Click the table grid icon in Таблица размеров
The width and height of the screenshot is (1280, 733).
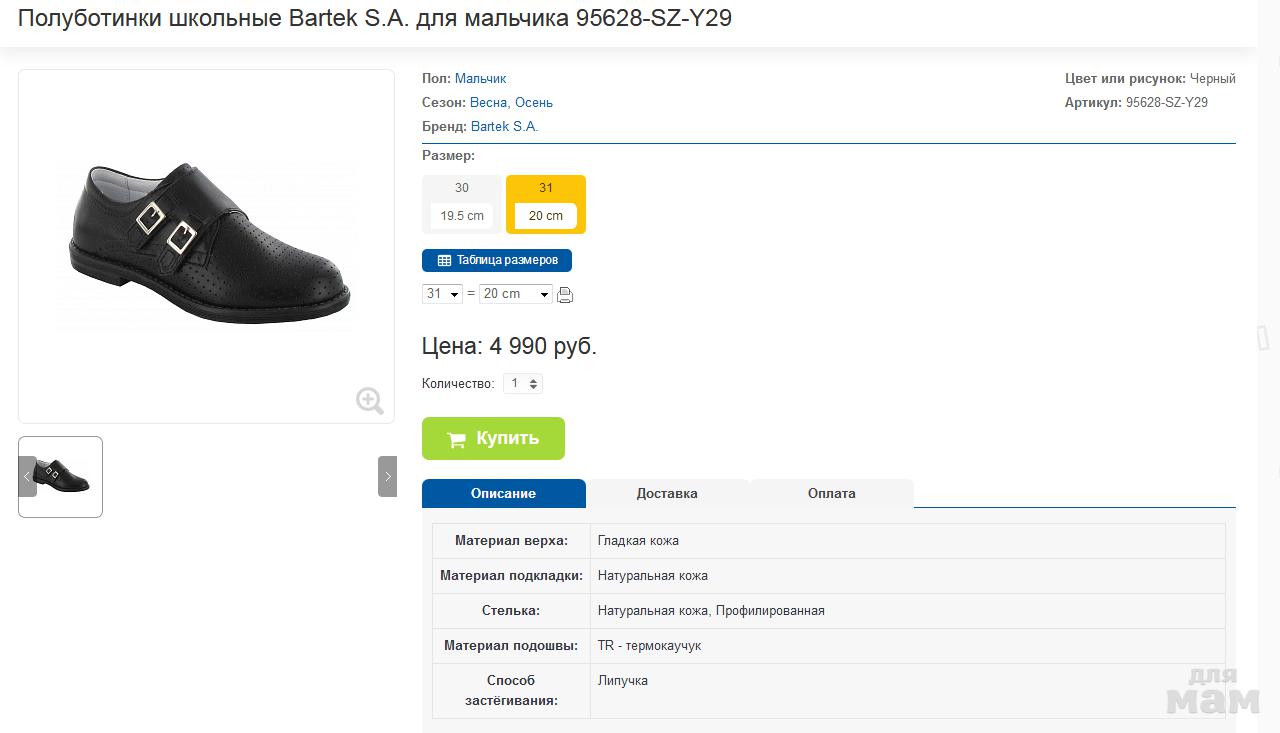(444, 261)
